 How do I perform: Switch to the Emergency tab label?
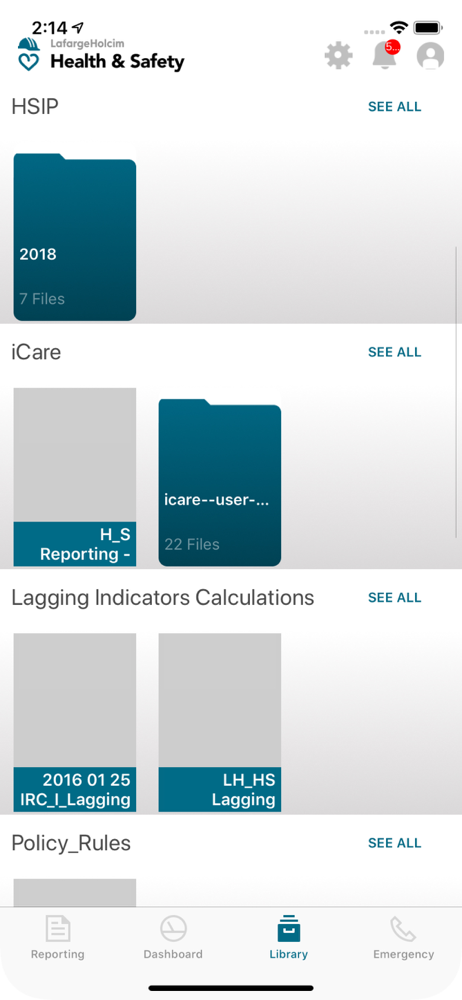point(403,955)
